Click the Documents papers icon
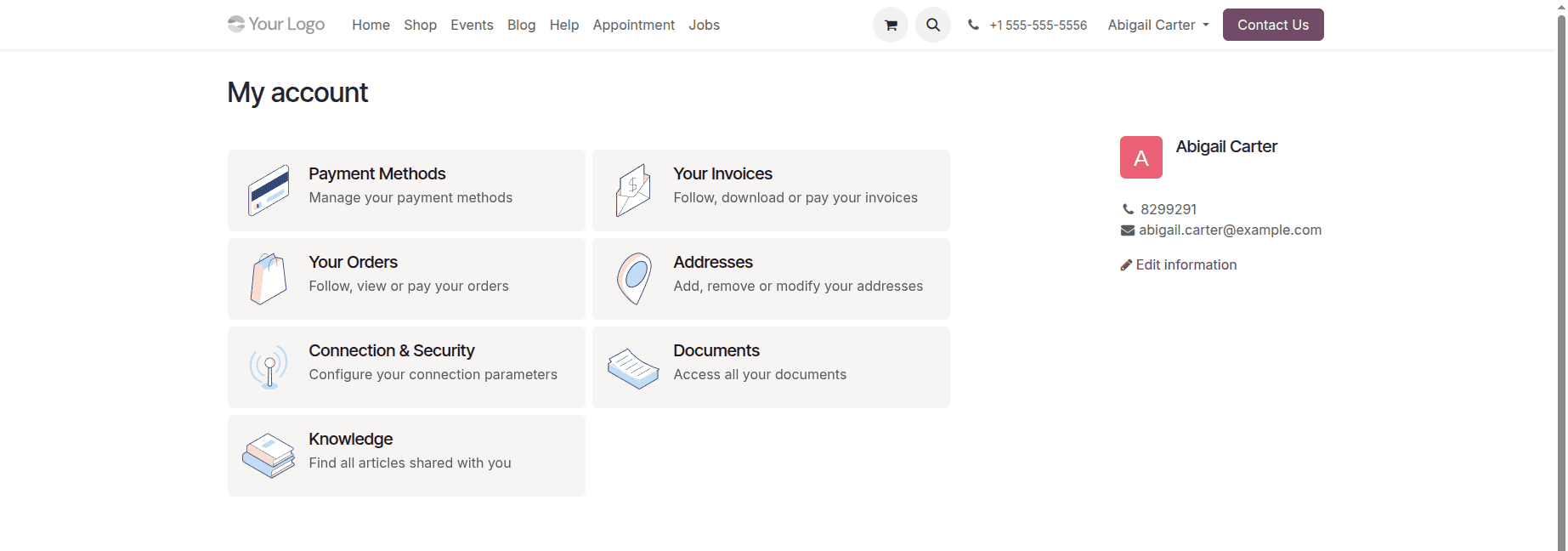The image size is (1568, 551). (633, 368)
